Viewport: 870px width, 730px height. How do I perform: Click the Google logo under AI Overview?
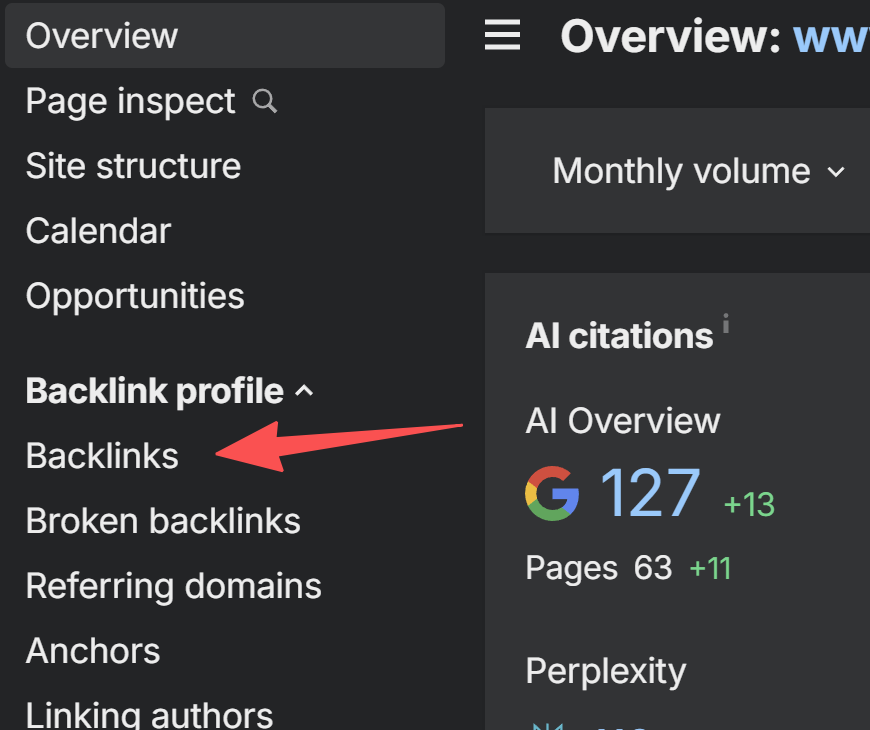pyautogui.click(x=552, y=494)
